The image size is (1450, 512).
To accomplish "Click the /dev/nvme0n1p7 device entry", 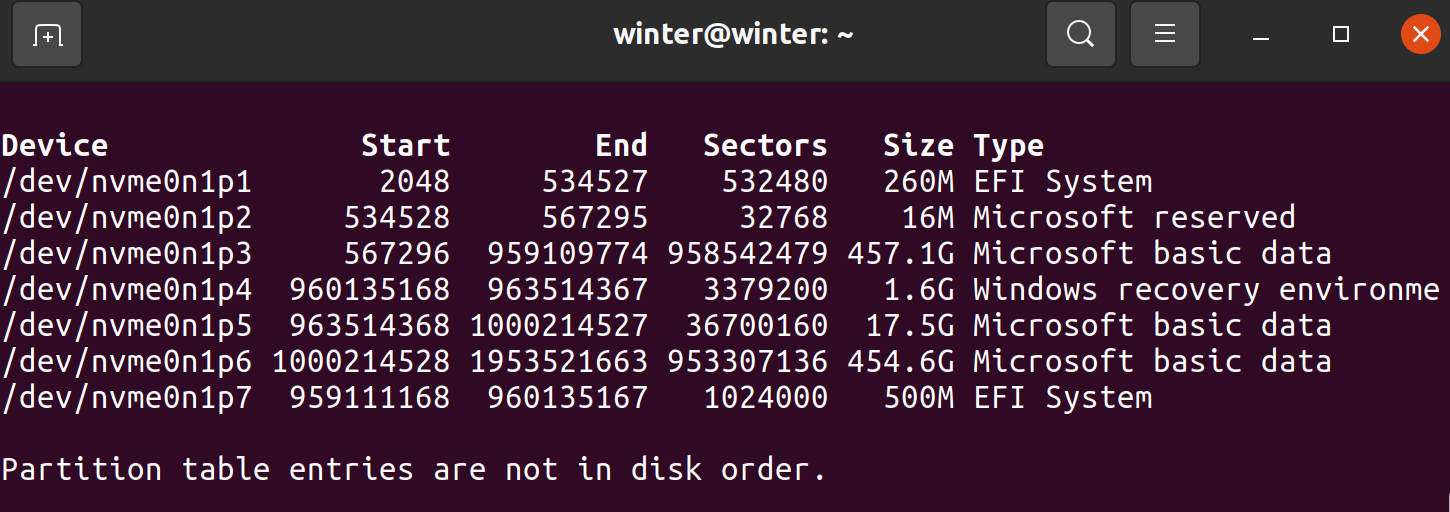I will click(126, 398).
